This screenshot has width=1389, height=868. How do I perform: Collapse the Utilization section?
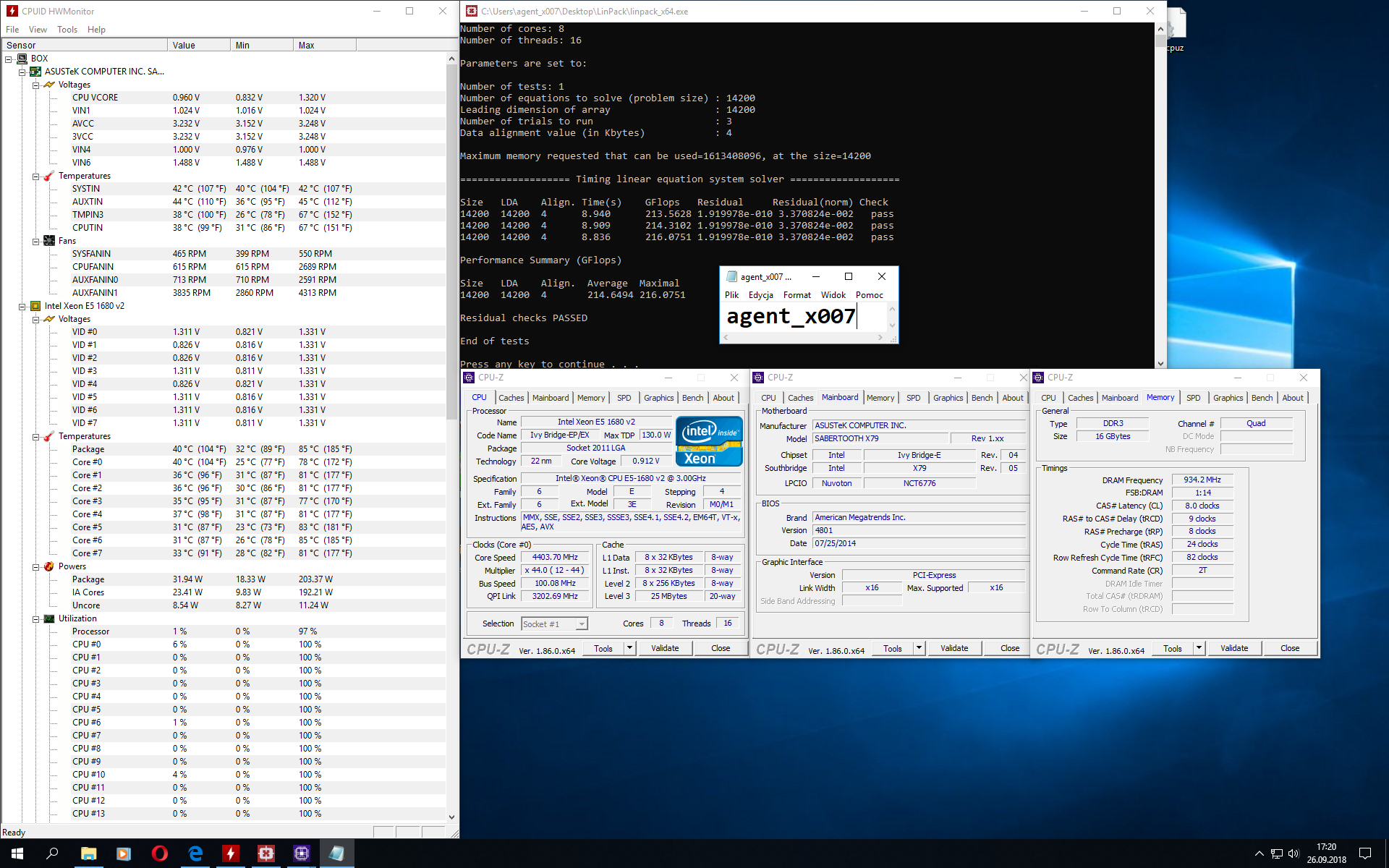pos(35,618)
